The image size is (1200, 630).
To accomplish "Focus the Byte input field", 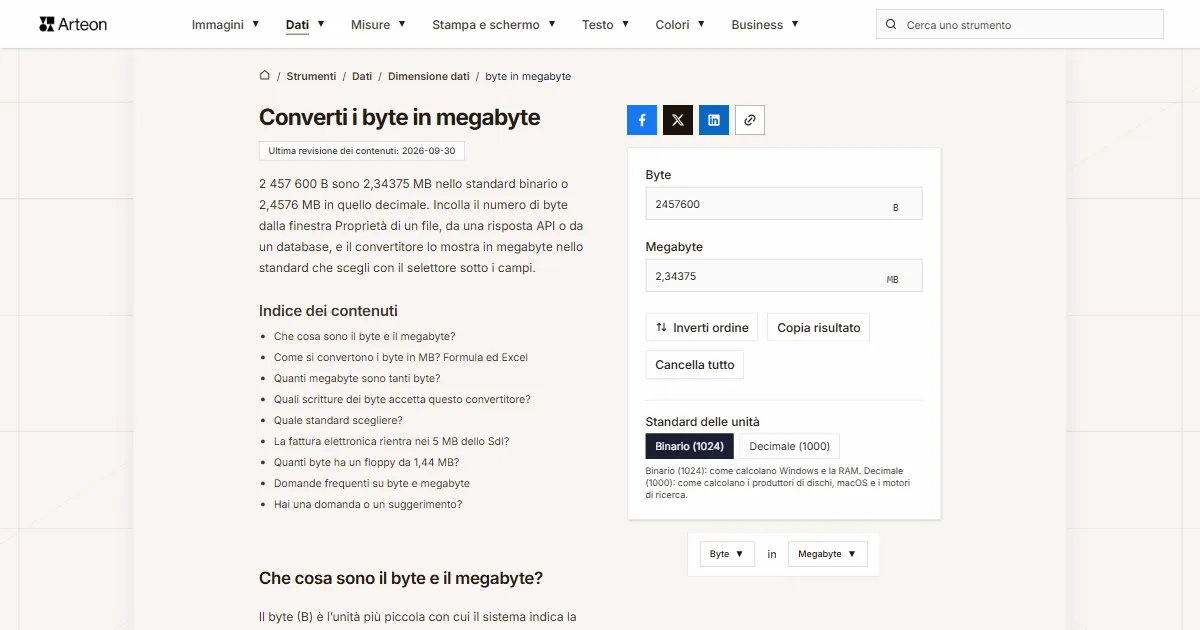I will 784,204.
